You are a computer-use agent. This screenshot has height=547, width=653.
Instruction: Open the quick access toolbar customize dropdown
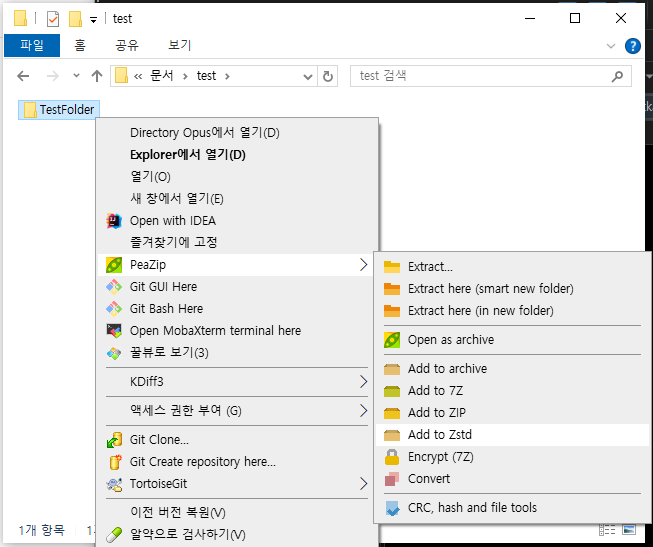point(94,20)
